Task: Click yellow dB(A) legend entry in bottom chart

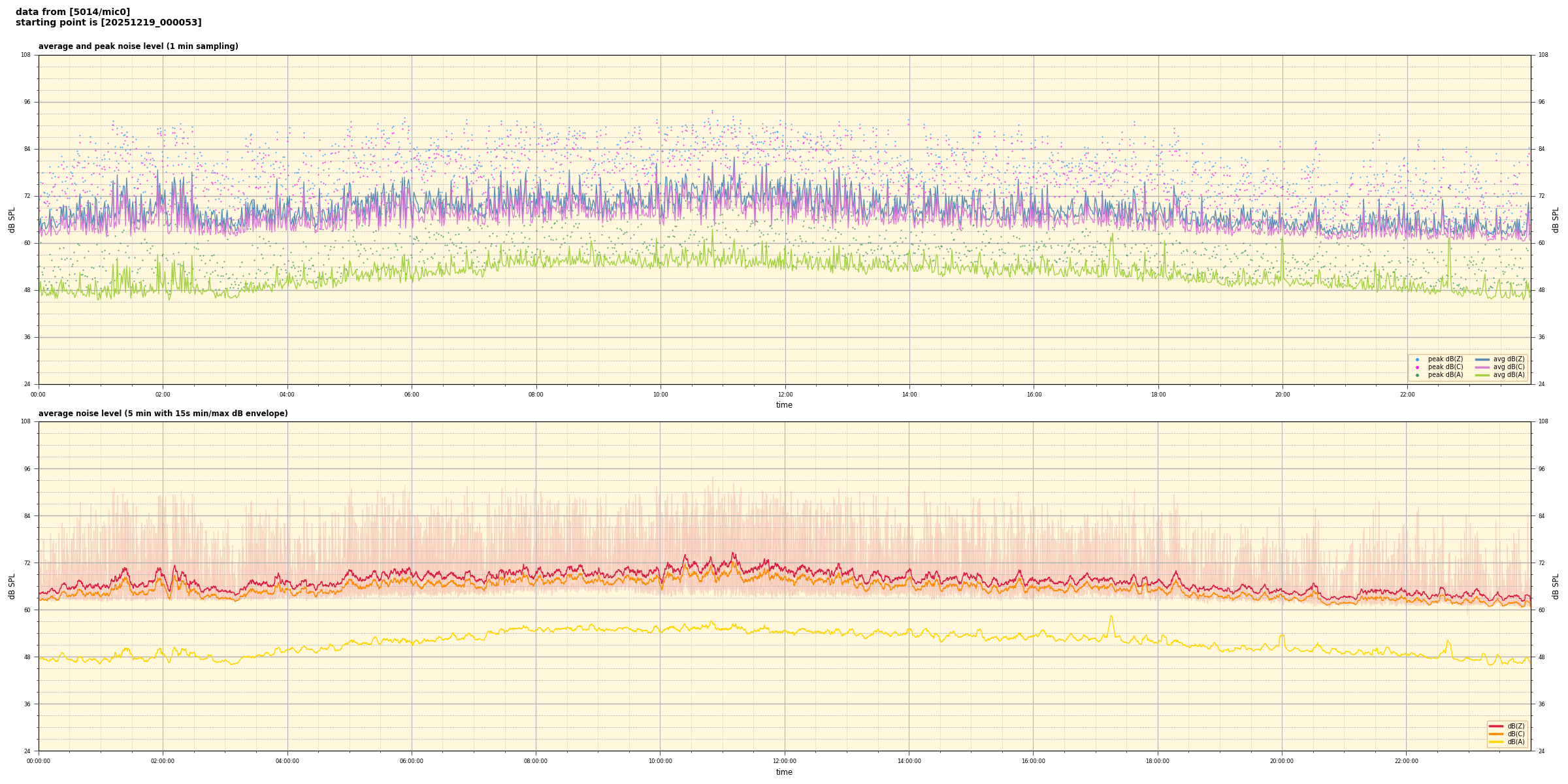Action: pyautogui.click(x=1495, y=742)
